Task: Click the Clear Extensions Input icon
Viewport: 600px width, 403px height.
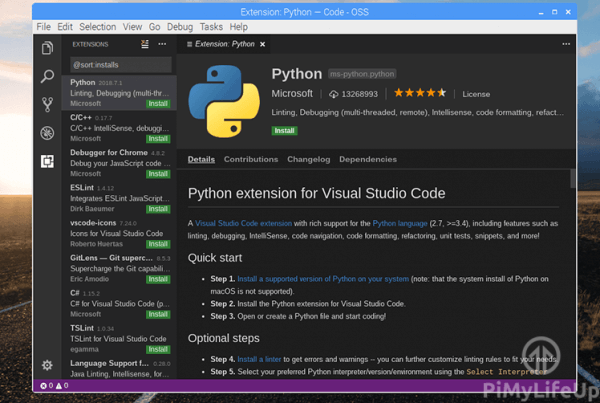Action: pyautogui.click(x=145, y=45)
